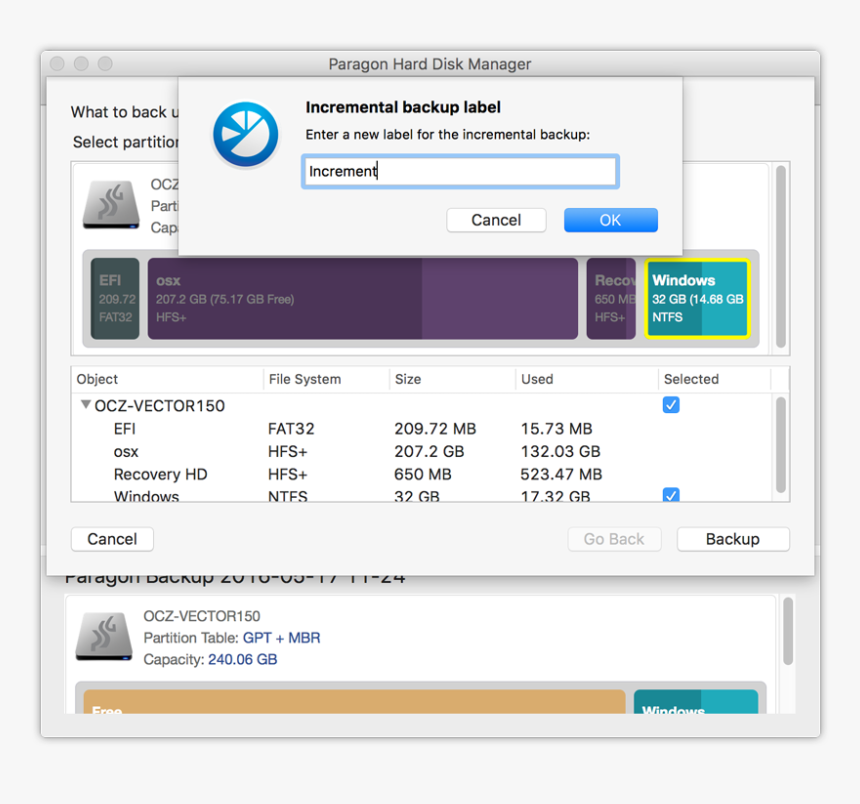Select the EFI FAT32 partition block
The width and height of the screenshot is (860, 804).
[x=114, y=299]
